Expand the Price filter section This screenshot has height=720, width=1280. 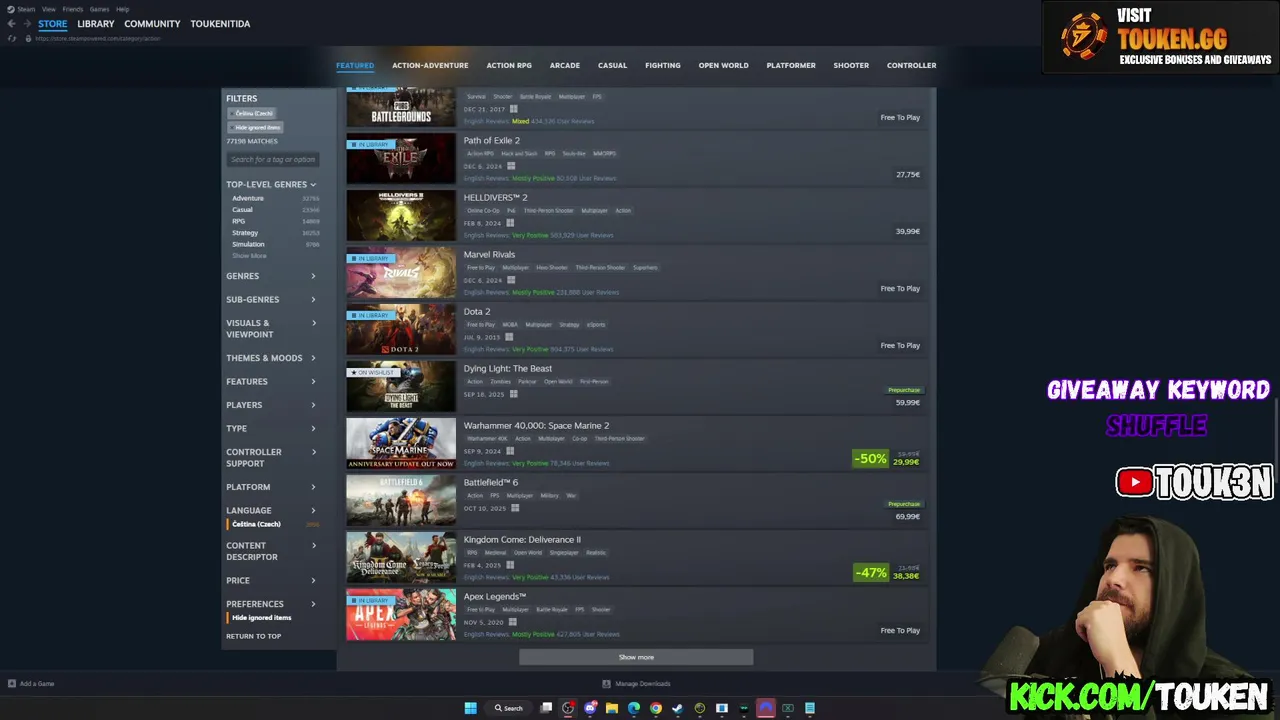pyautogui.click(x=271, y=580)
